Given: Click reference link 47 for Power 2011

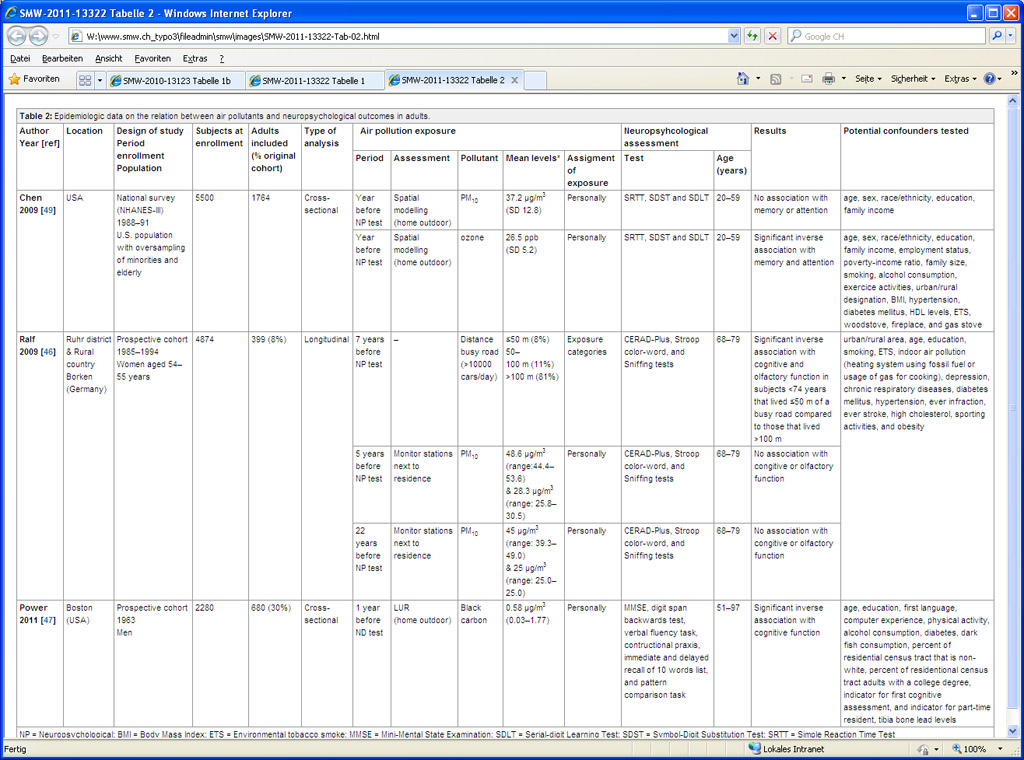Looking at the screenshot, I should [x=48, y=621].
